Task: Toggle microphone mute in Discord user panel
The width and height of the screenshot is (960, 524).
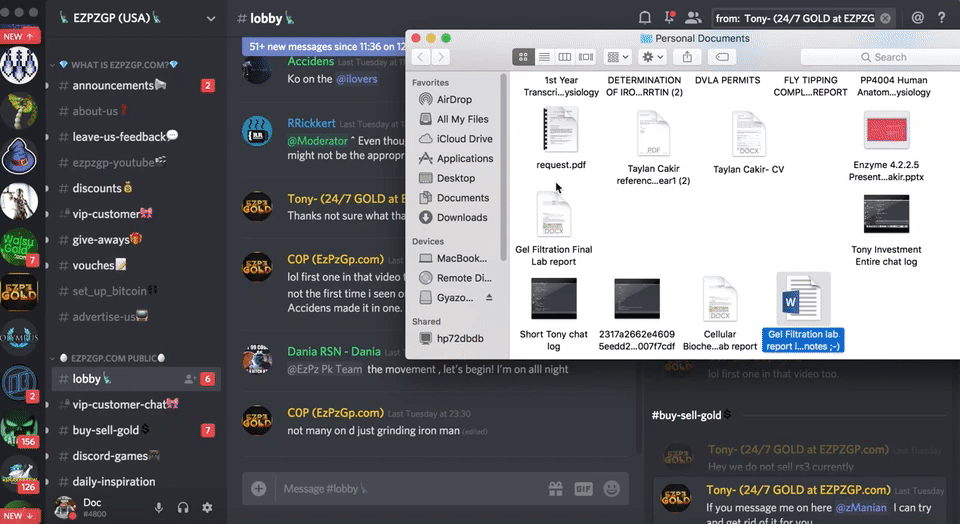Action: tap(159, 507)
